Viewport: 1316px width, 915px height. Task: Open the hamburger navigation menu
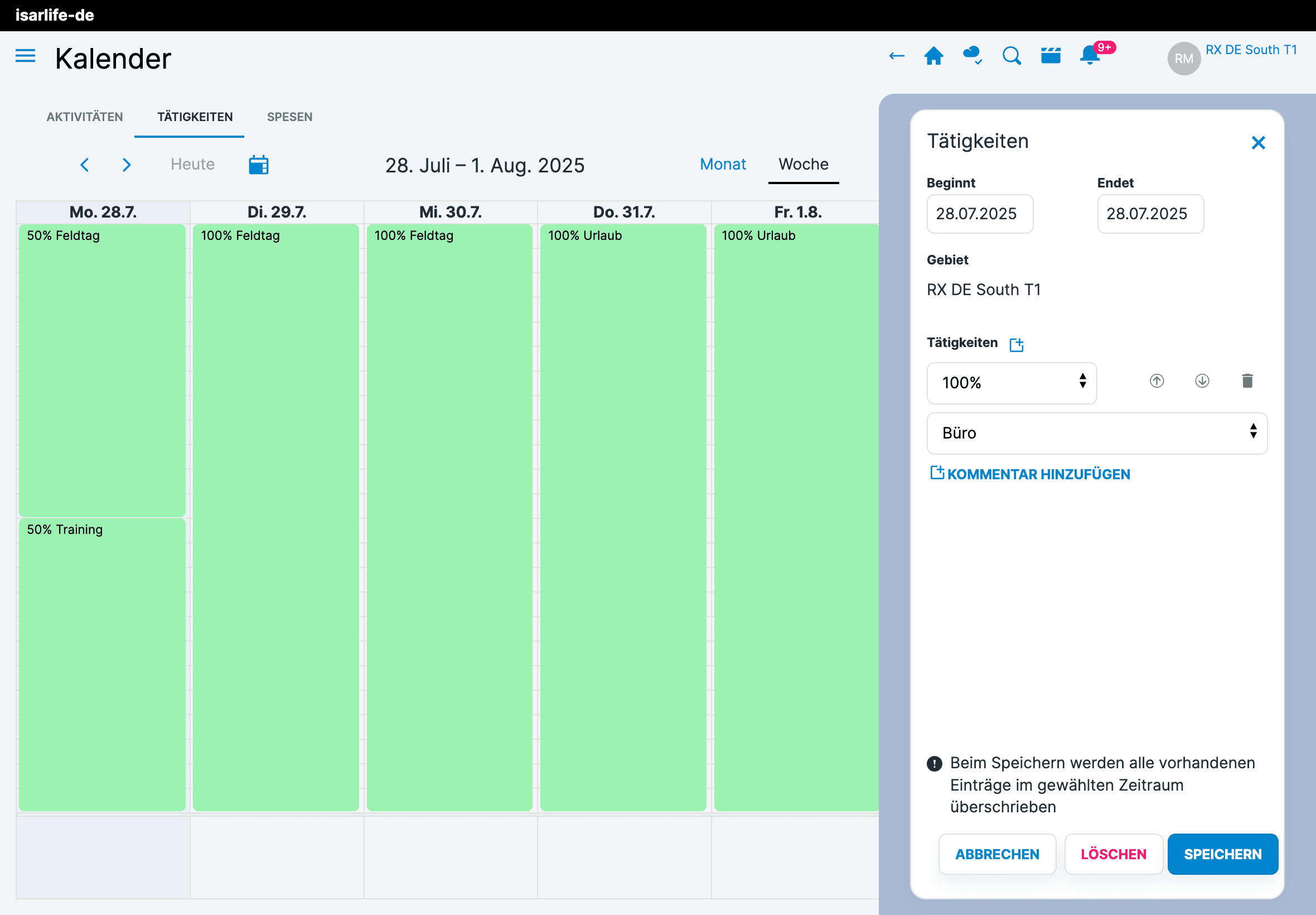(x=25, y=56)
